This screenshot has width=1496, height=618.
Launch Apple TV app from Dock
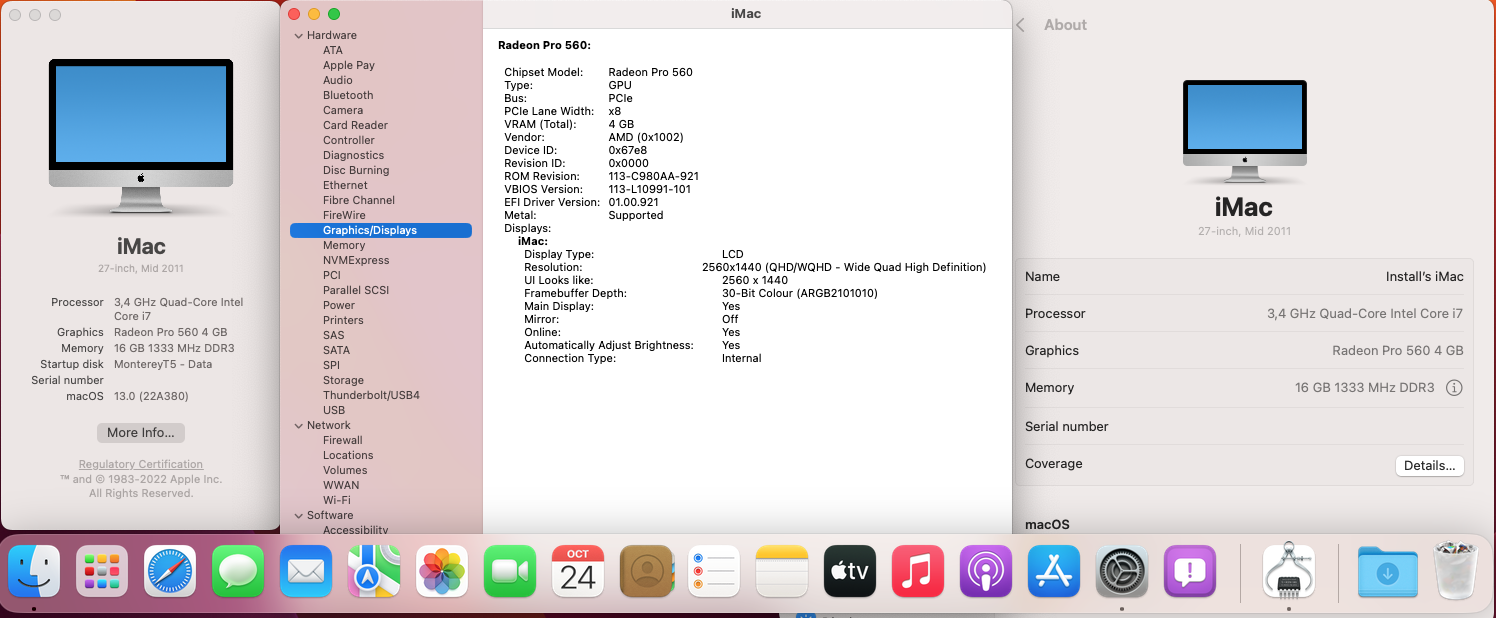point(850,572)
